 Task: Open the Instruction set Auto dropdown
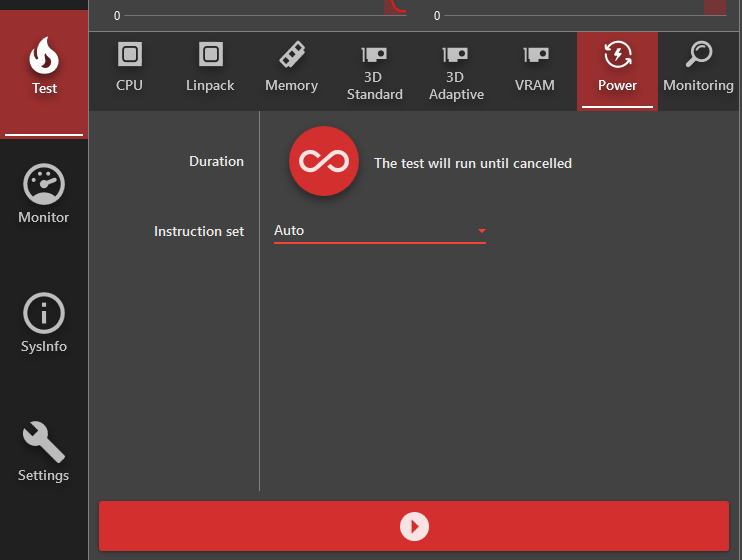pyautogui.click(x=379, y=231)
